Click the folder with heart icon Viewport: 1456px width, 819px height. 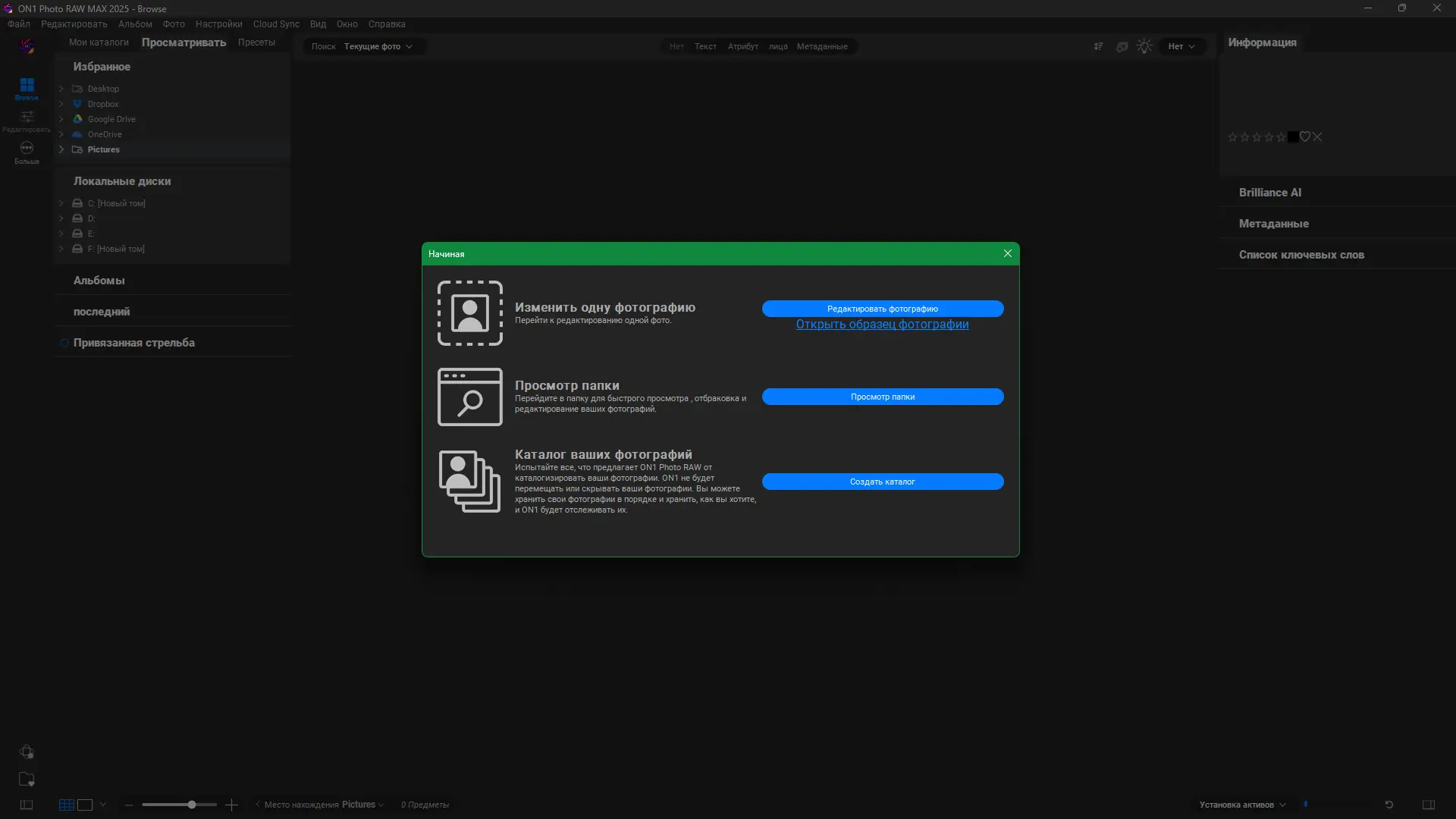tap(27, 779)
